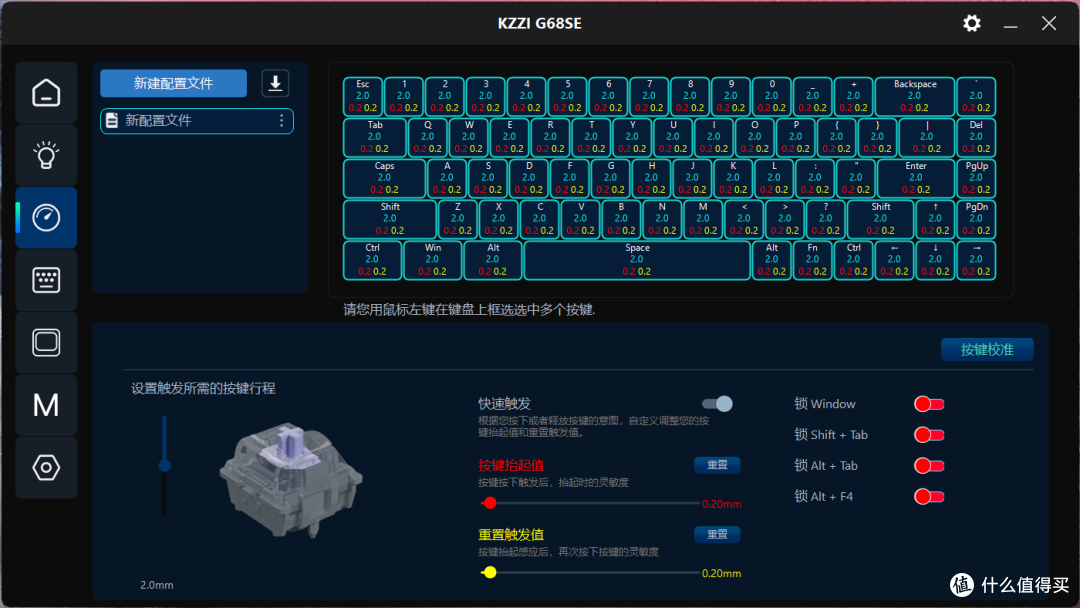1080x608 pixels.
Task: Open the Home page in sidebar
Action: [x=46, y=92]
